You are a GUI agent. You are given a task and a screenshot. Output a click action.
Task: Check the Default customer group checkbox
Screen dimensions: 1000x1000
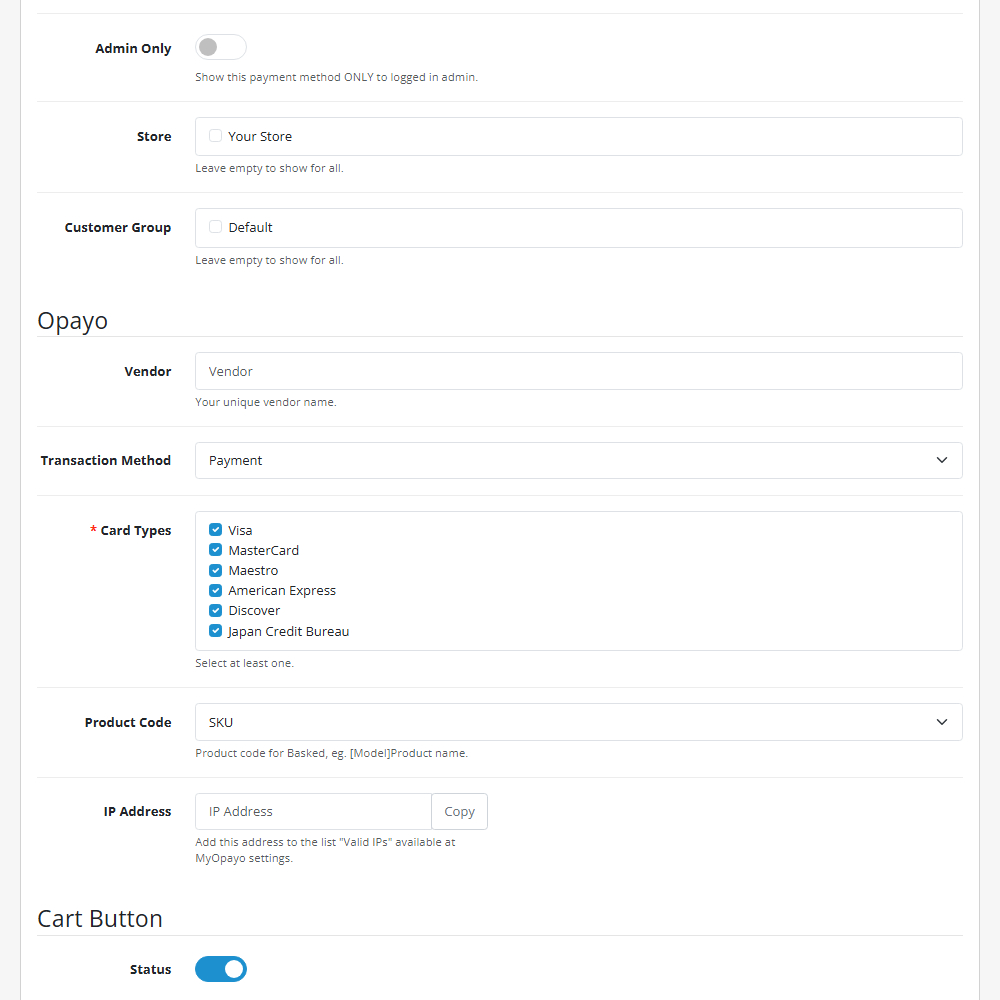pyautogui.click(x=215, y=227)
